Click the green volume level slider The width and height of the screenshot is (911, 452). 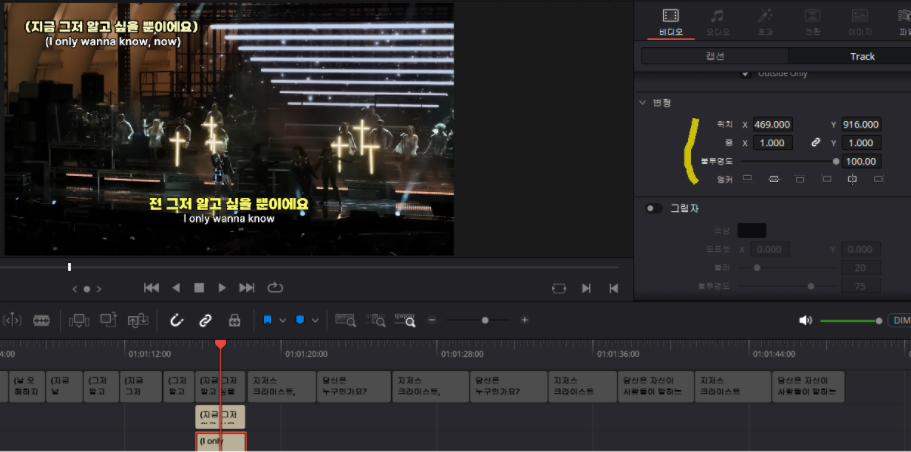click(x=851, y=321)
